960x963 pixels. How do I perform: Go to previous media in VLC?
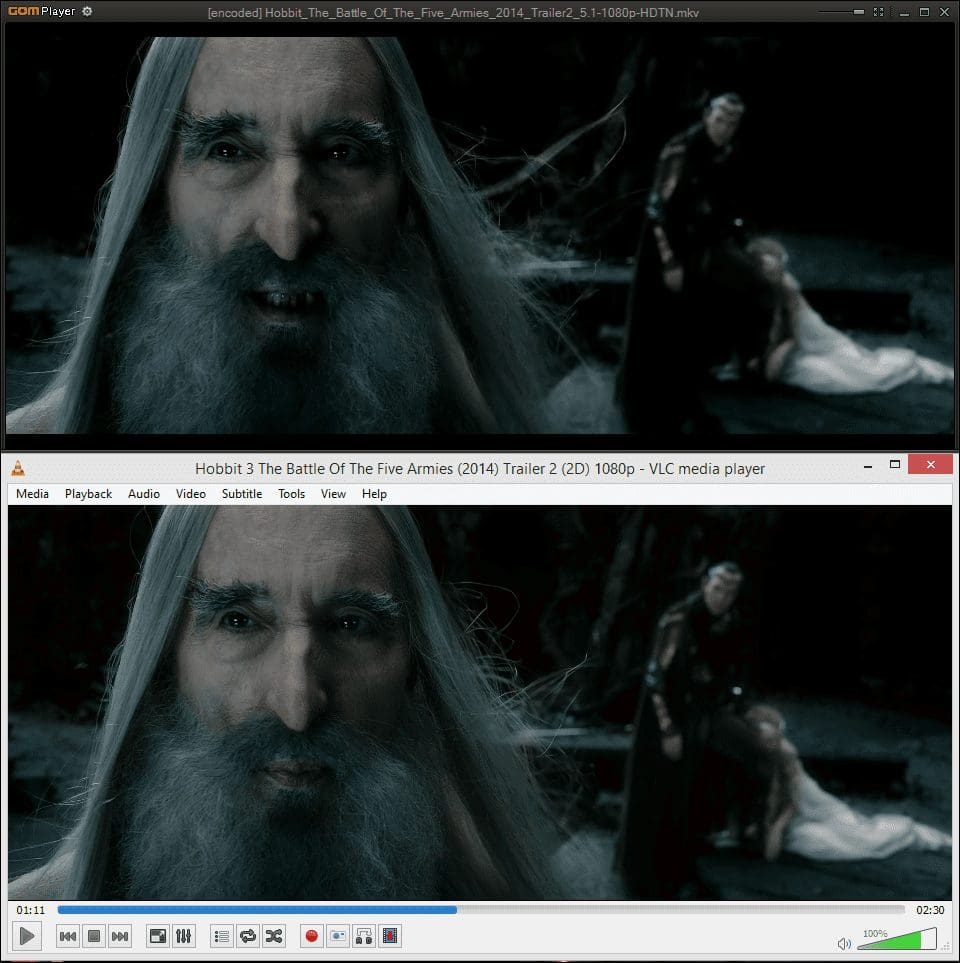point(68,936)
